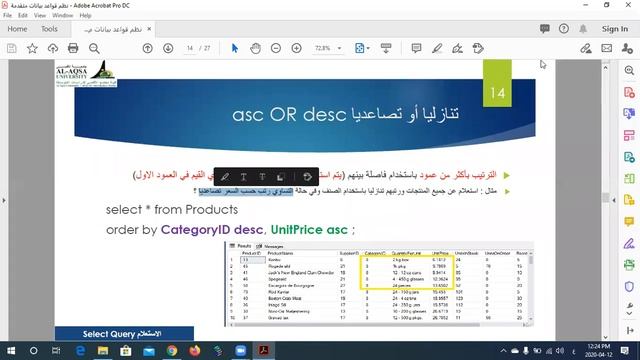This screenshot has height=360, width=640.
Task: Close the open document tab
Action: click(x=149, y=29)
